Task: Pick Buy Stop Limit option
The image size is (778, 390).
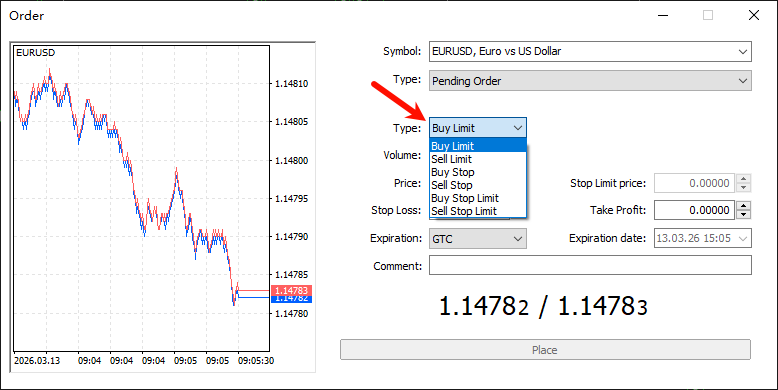Action: click(x=477, y=198)
